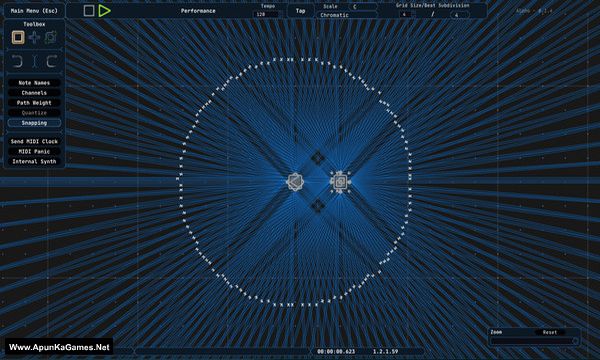Click the undo arrow icon

pos(17,61)
